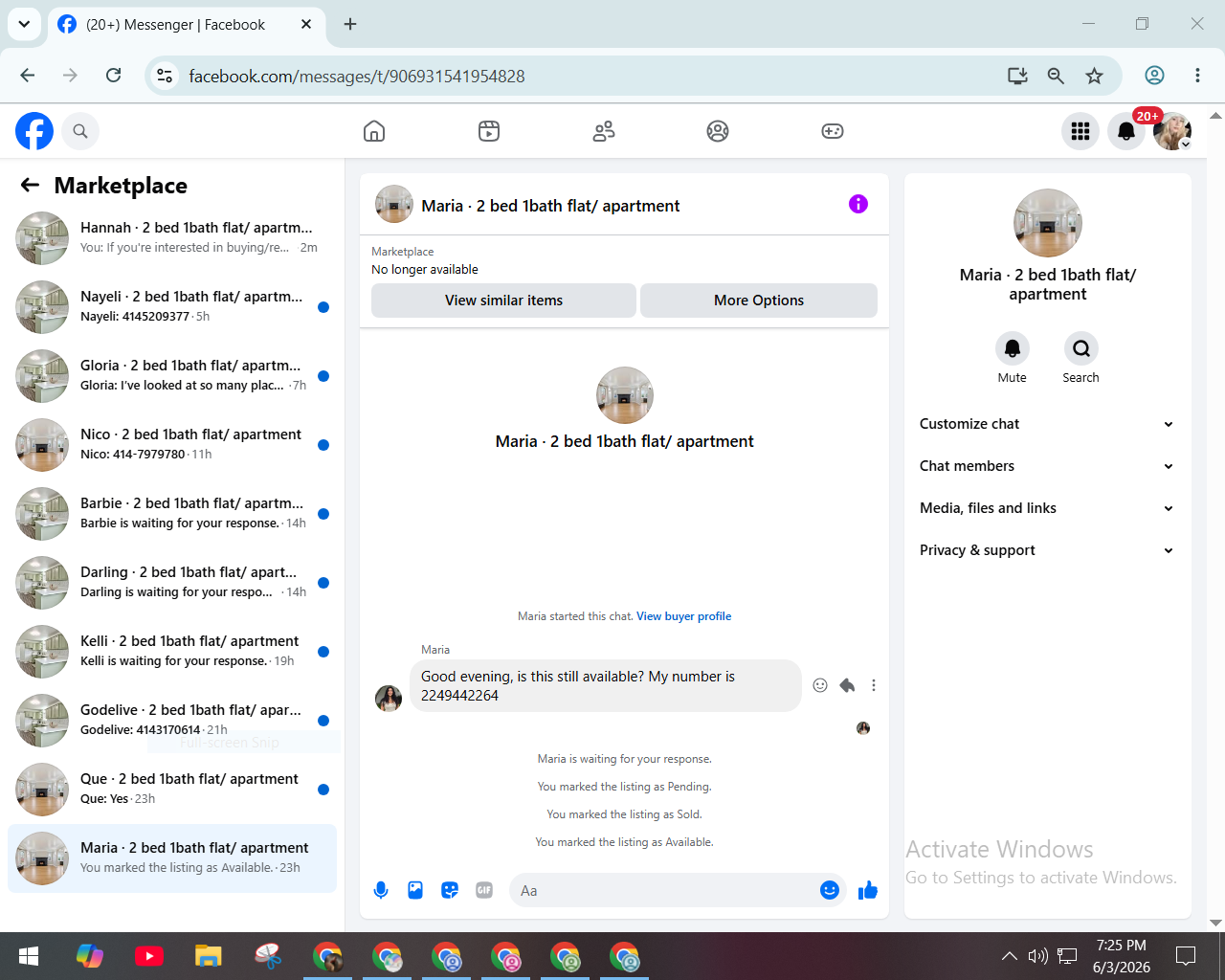Open Windows notification center
This screenshot has height=980, width=1225.
point(1186,956)
